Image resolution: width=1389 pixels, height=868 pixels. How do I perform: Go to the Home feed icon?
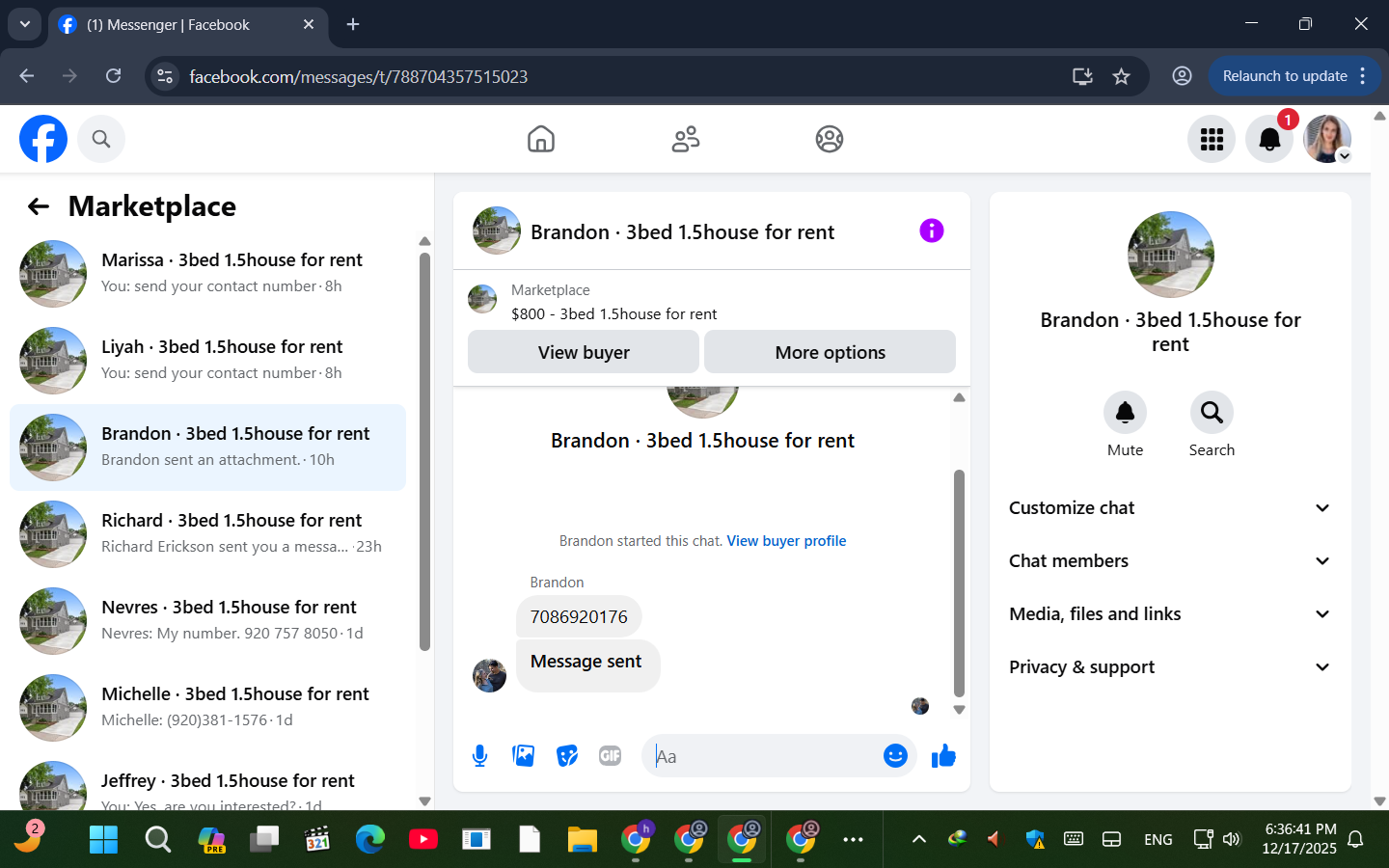click(x=541, y=139)
